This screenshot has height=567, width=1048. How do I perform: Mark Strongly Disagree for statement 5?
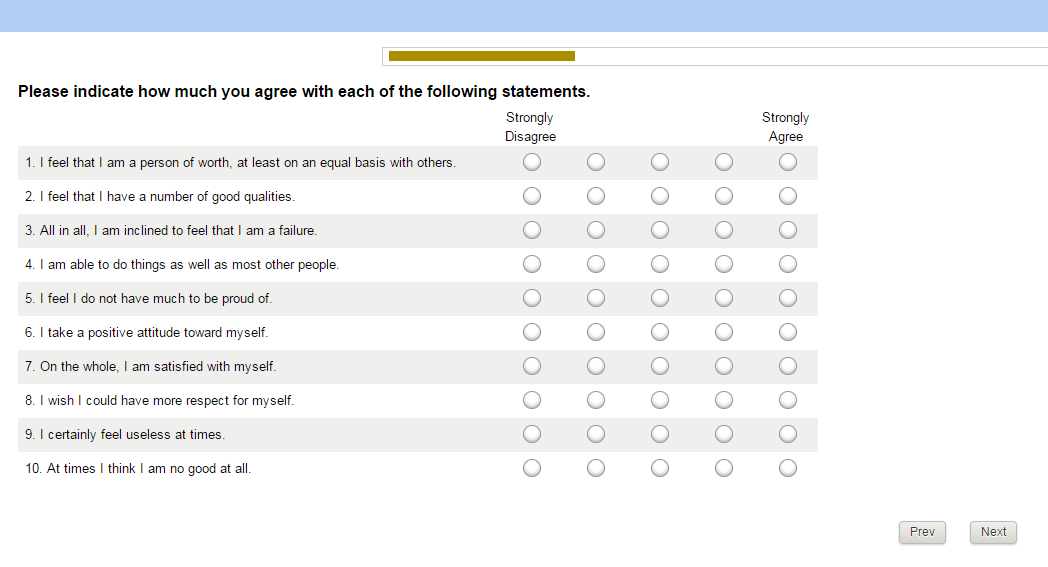(x=532, y=298)
